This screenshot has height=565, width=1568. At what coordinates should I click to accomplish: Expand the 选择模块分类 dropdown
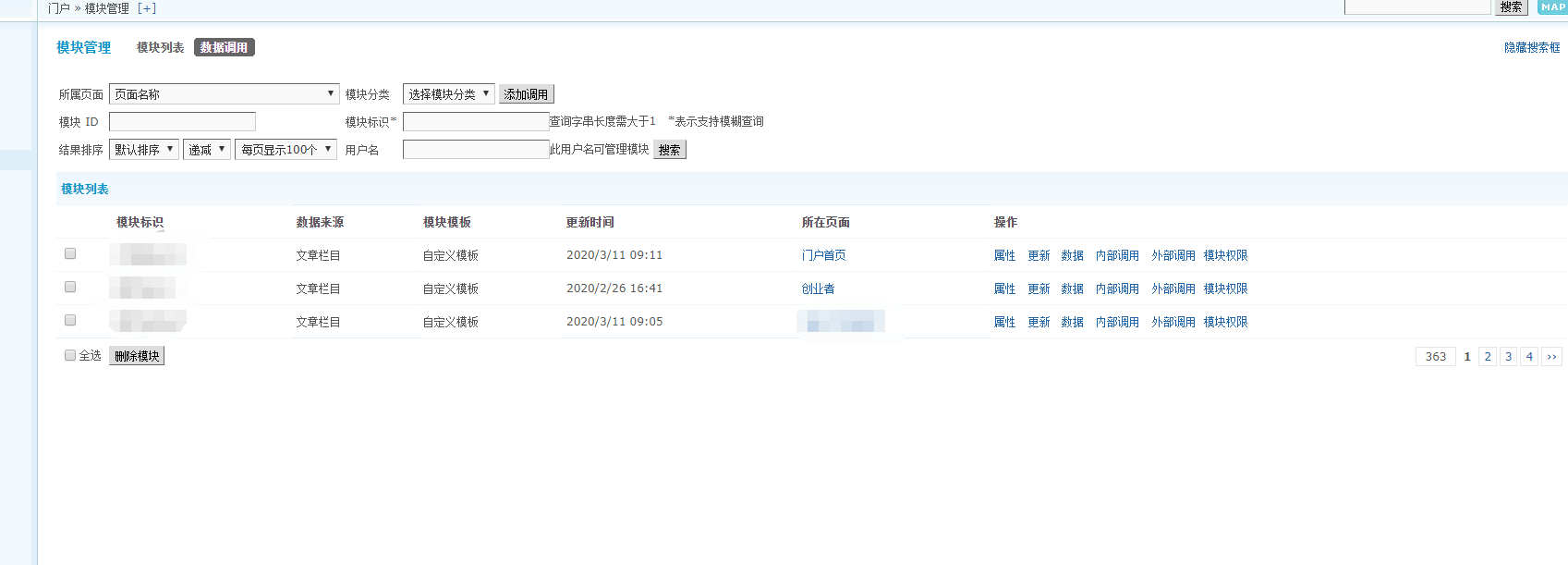(x=448, y=94)
